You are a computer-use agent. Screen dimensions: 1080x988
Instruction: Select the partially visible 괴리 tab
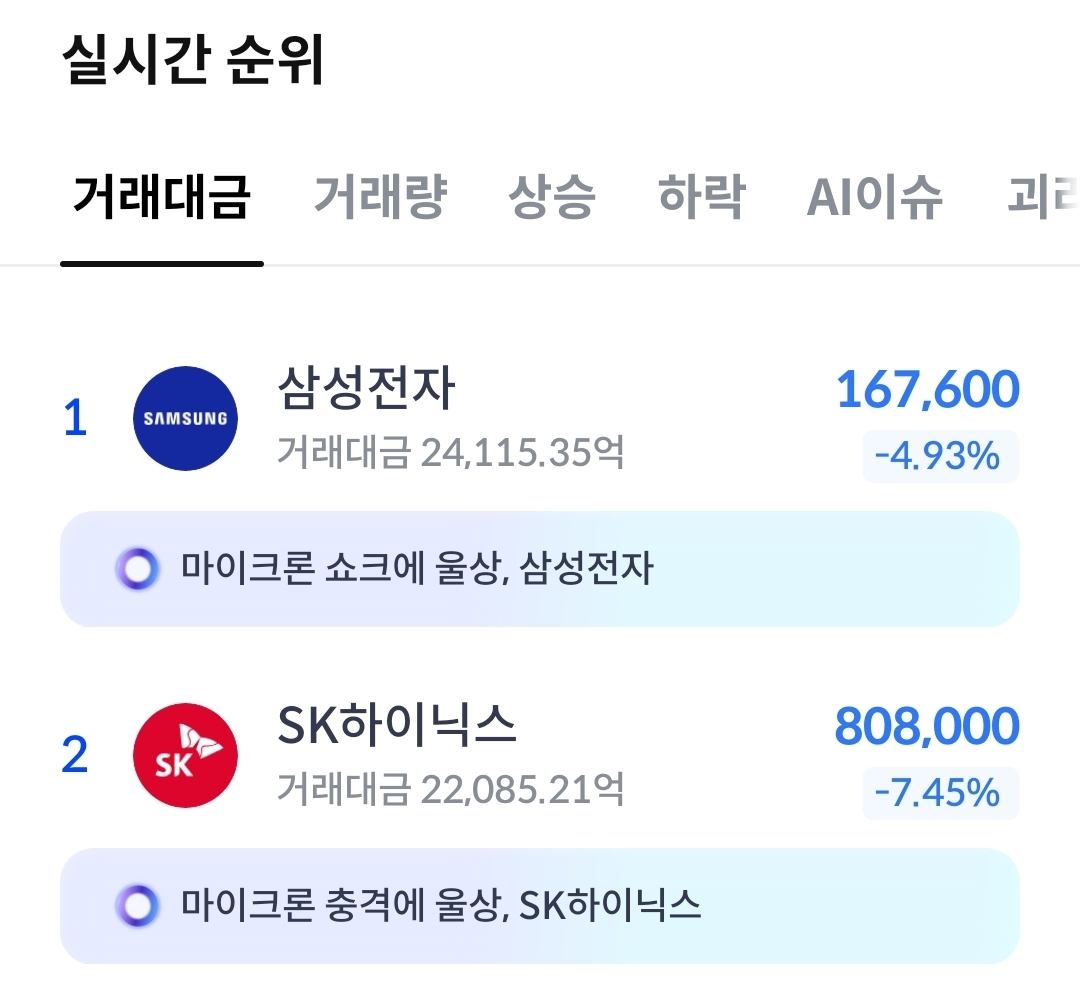coord(1040,197)
